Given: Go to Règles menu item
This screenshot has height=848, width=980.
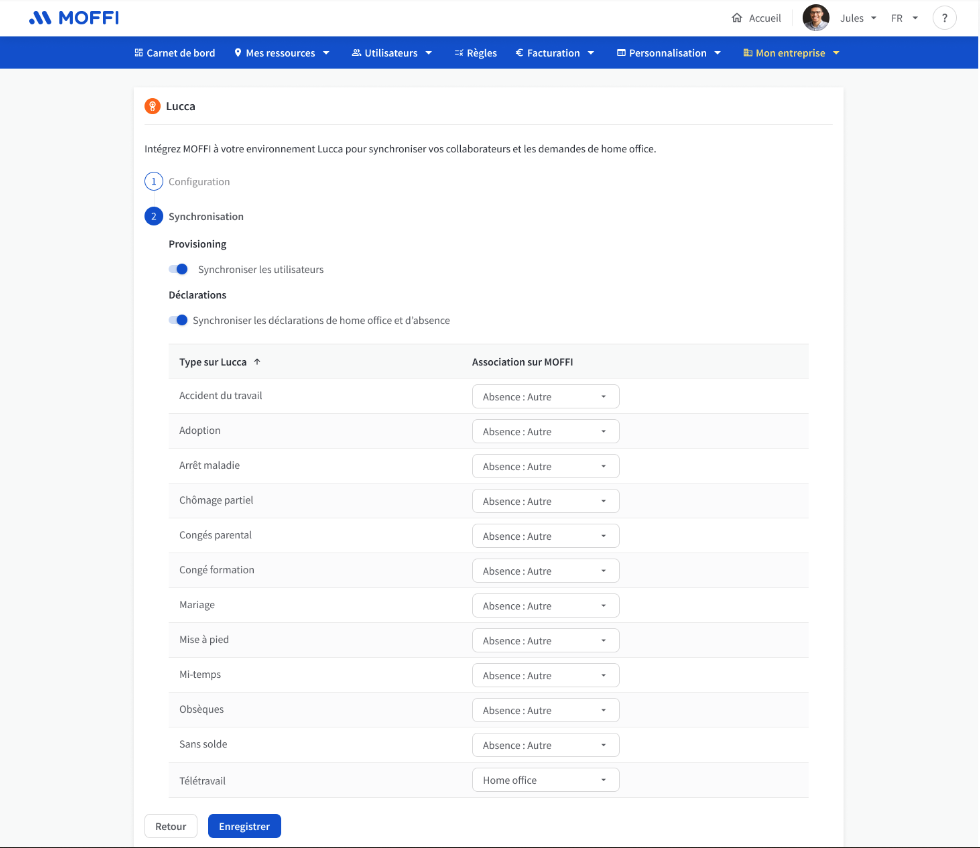Looking at the screenshot, I should (x=476, y=53).
